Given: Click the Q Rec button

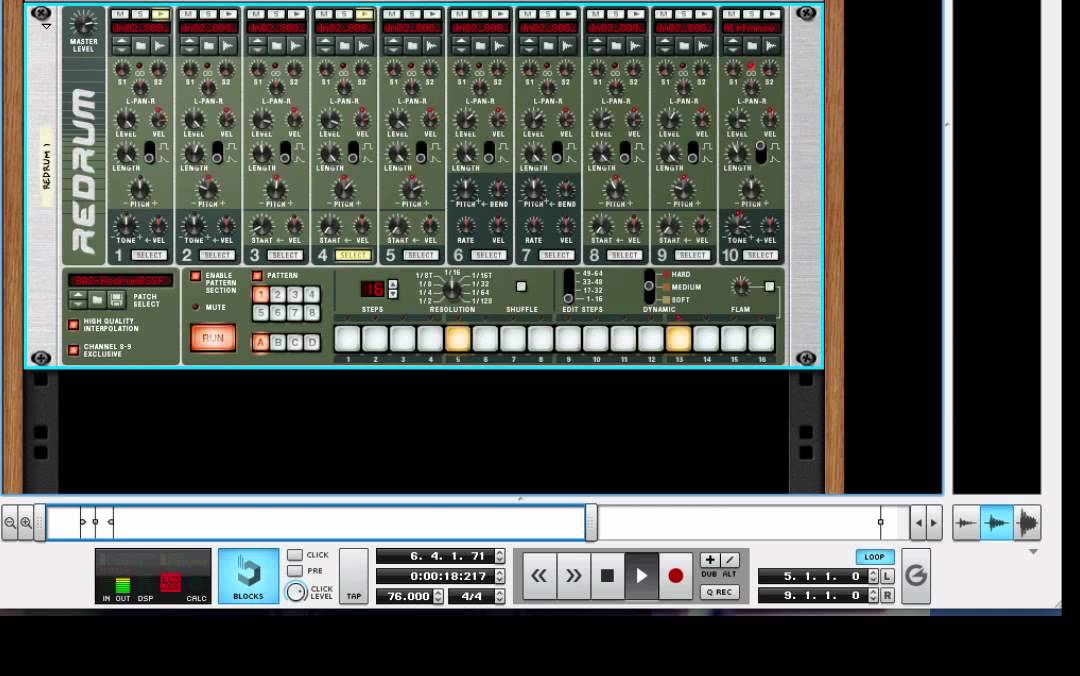Looking at the screenshot, I should pos(720,592).
